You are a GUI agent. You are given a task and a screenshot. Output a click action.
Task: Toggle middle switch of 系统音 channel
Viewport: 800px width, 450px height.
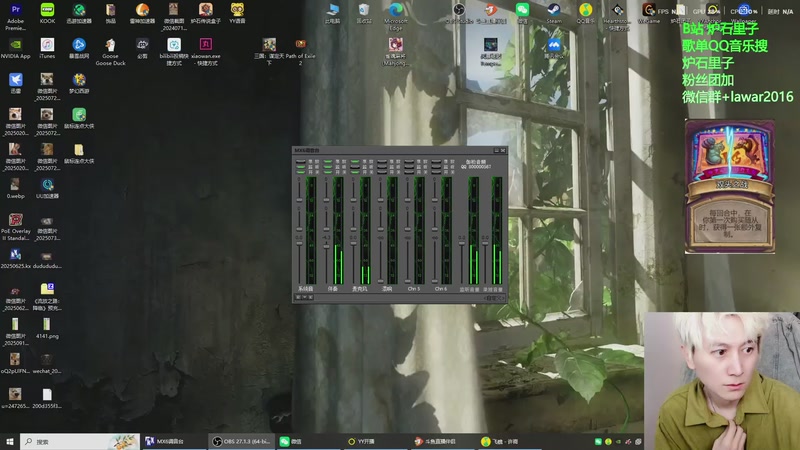tap(301, 166)
